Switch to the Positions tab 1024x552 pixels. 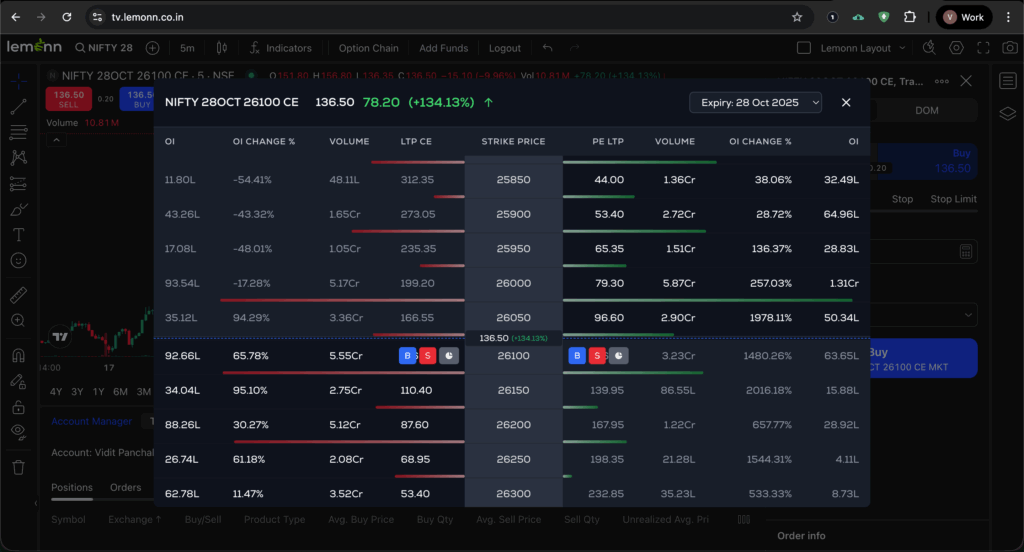(72, 488)
